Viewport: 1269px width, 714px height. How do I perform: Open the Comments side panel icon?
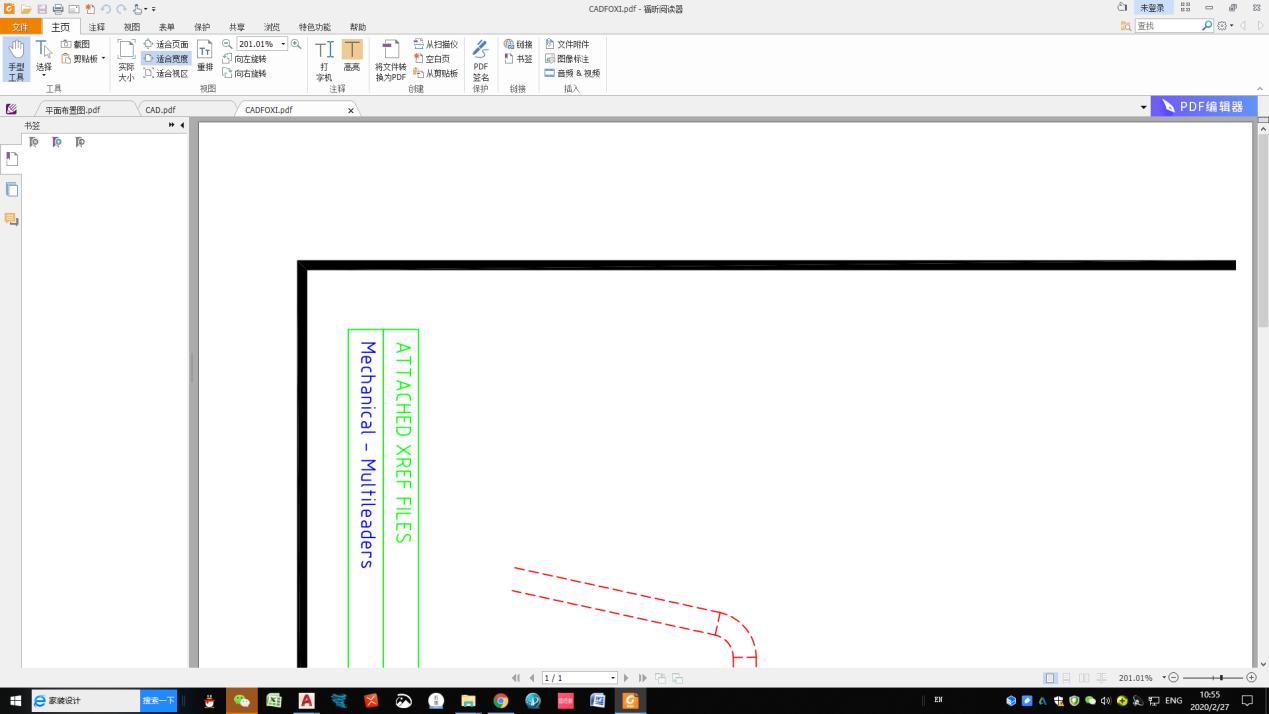pos(12,219)
